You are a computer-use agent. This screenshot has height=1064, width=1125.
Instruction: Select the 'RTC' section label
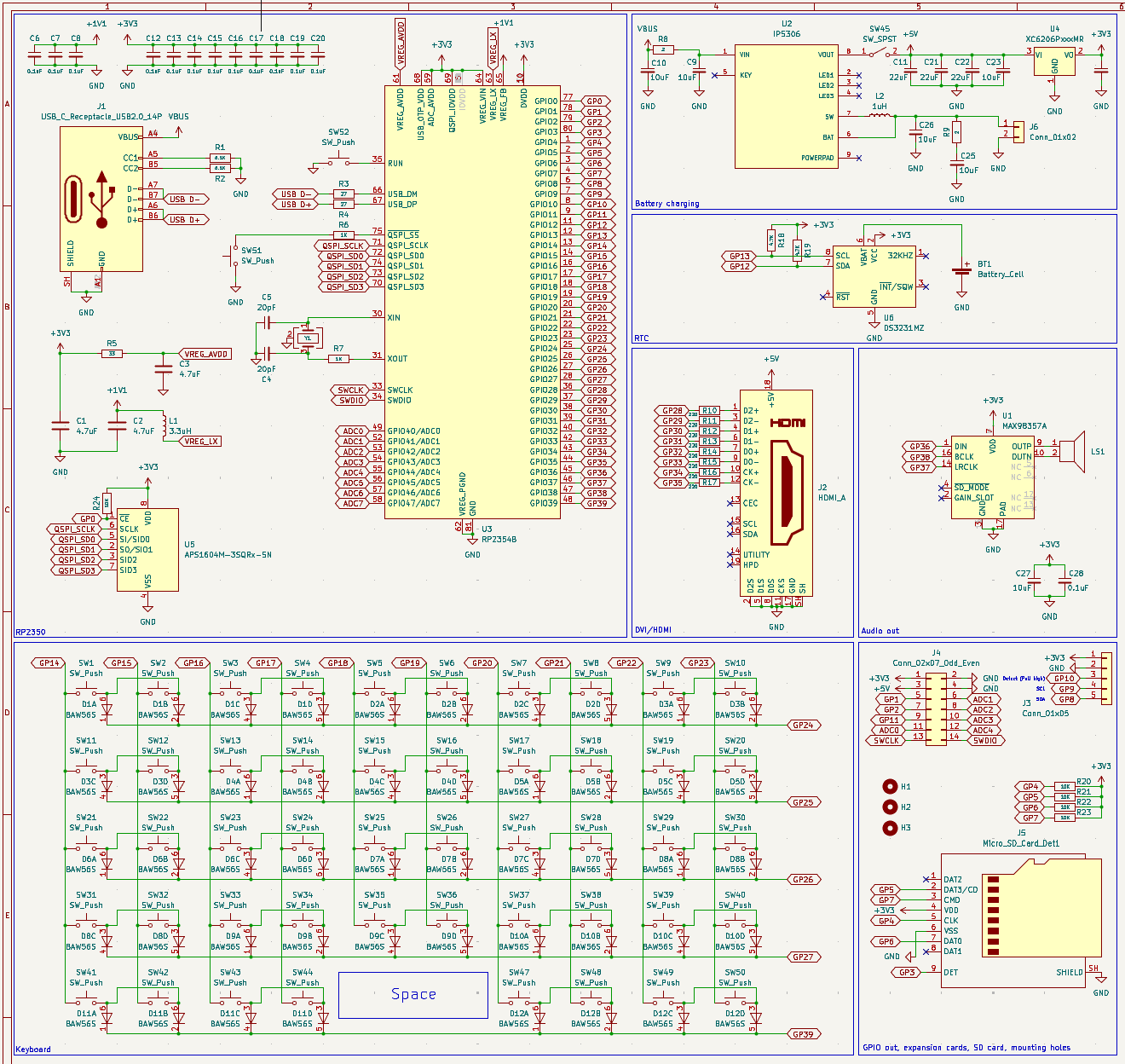[642, 338]
